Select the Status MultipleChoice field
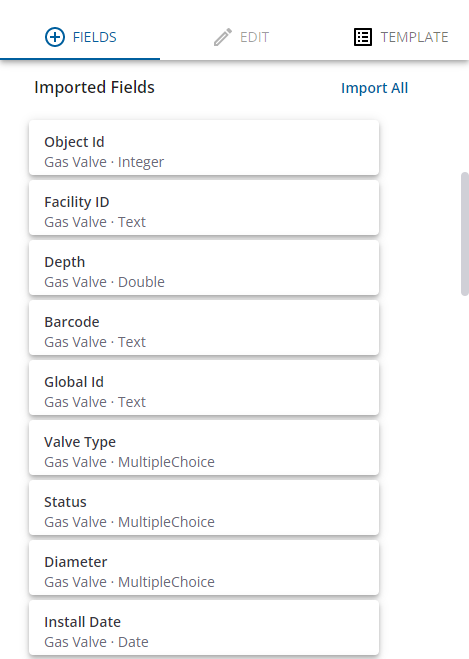 tap(204, 508)
